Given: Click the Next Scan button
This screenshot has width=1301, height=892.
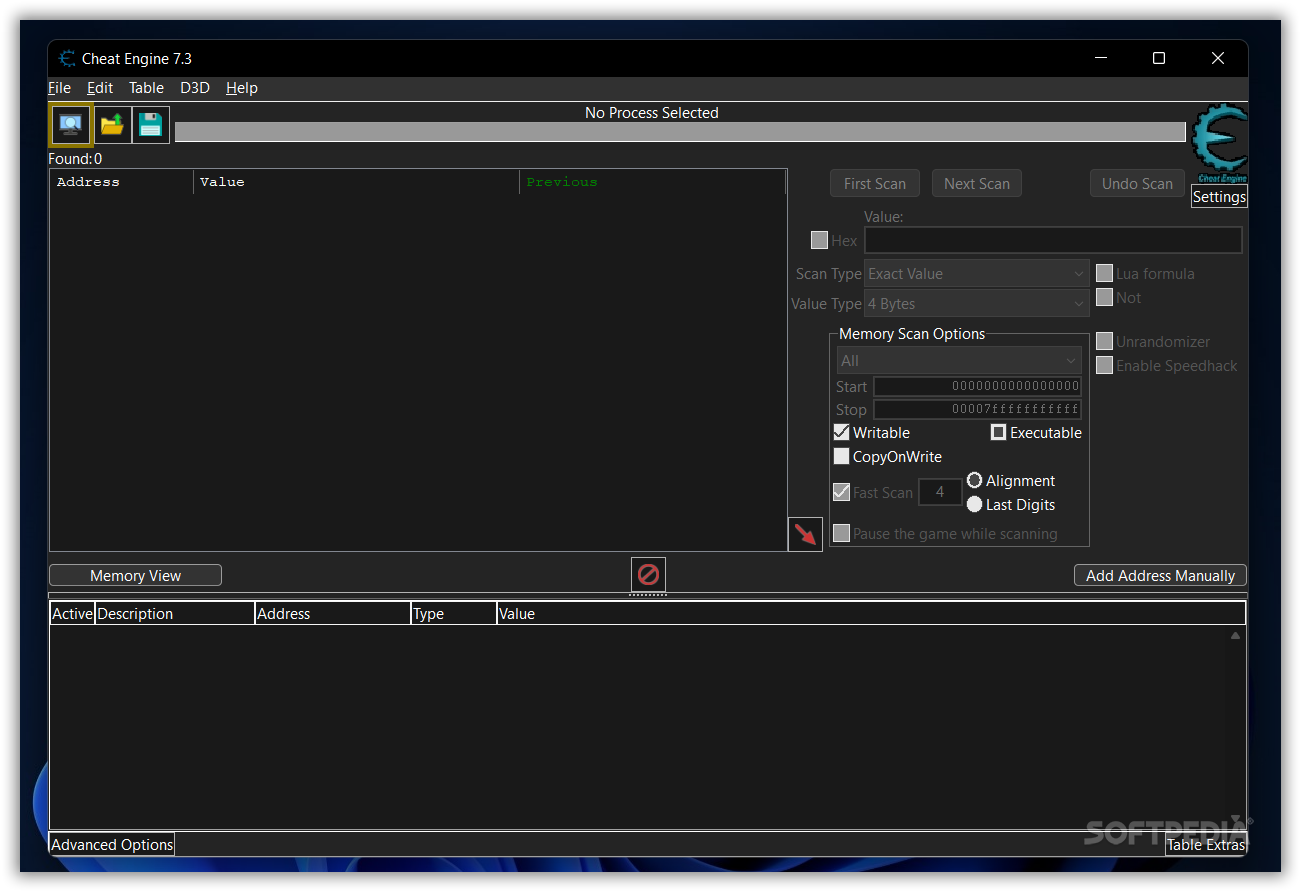Looking at the screenshot, I should pyautogui.click(x=977, y=183).
